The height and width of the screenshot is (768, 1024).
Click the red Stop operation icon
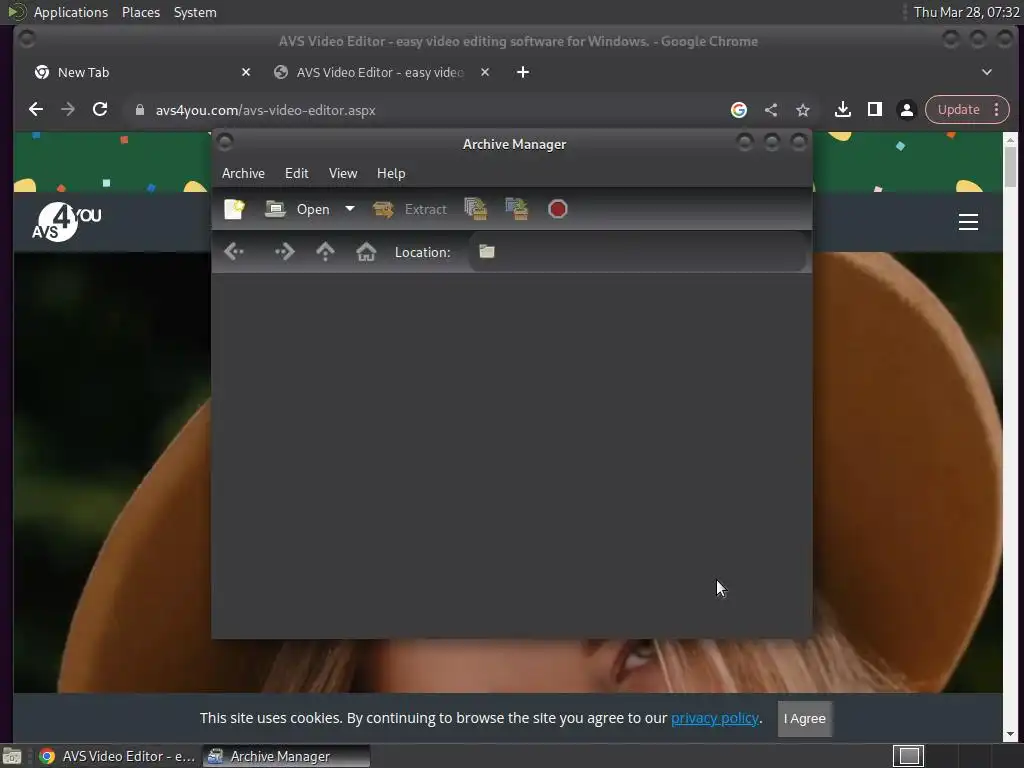558,209
